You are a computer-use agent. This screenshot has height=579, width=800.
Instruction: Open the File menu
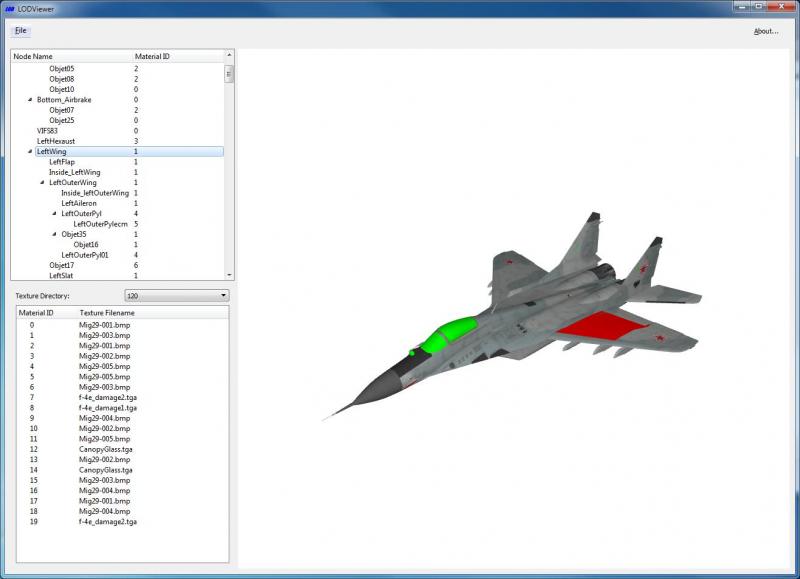[x=20, y=31]
